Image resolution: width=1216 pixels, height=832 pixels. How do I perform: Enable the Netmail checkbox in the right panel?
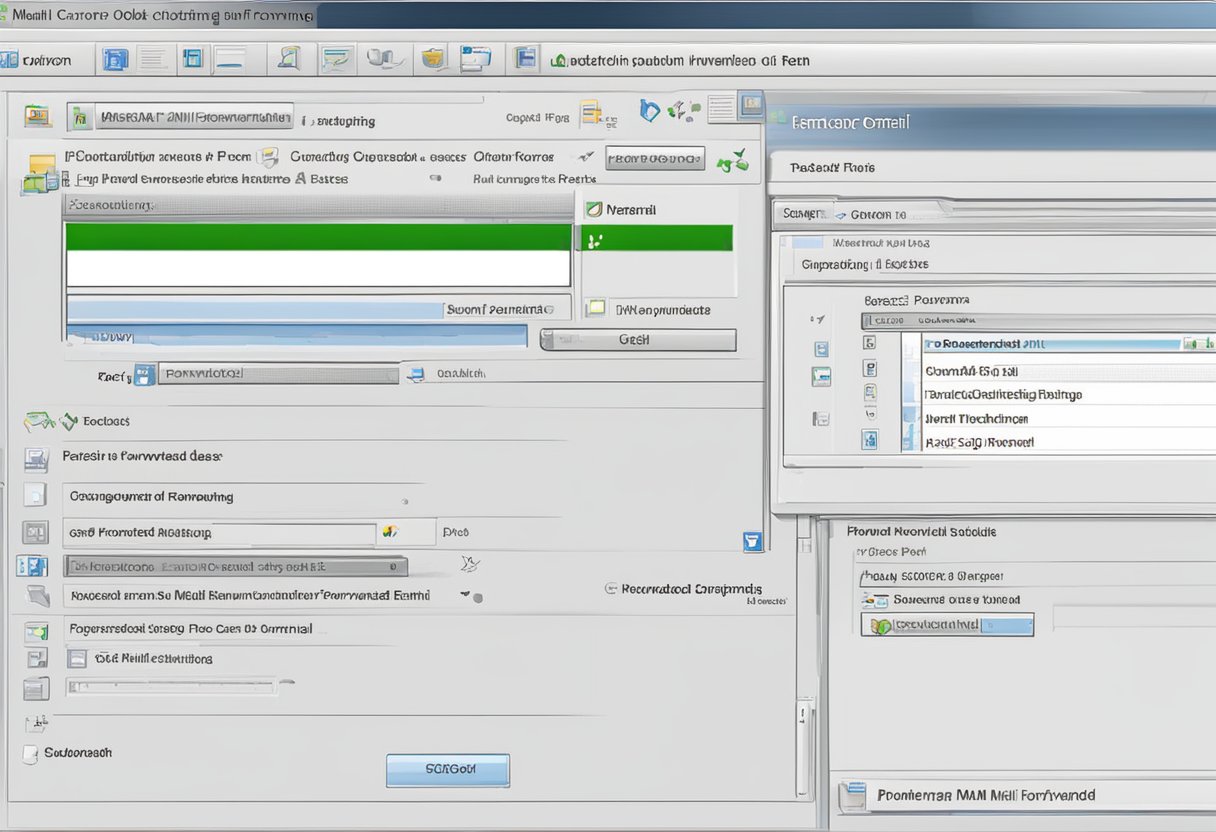(595, 209)
